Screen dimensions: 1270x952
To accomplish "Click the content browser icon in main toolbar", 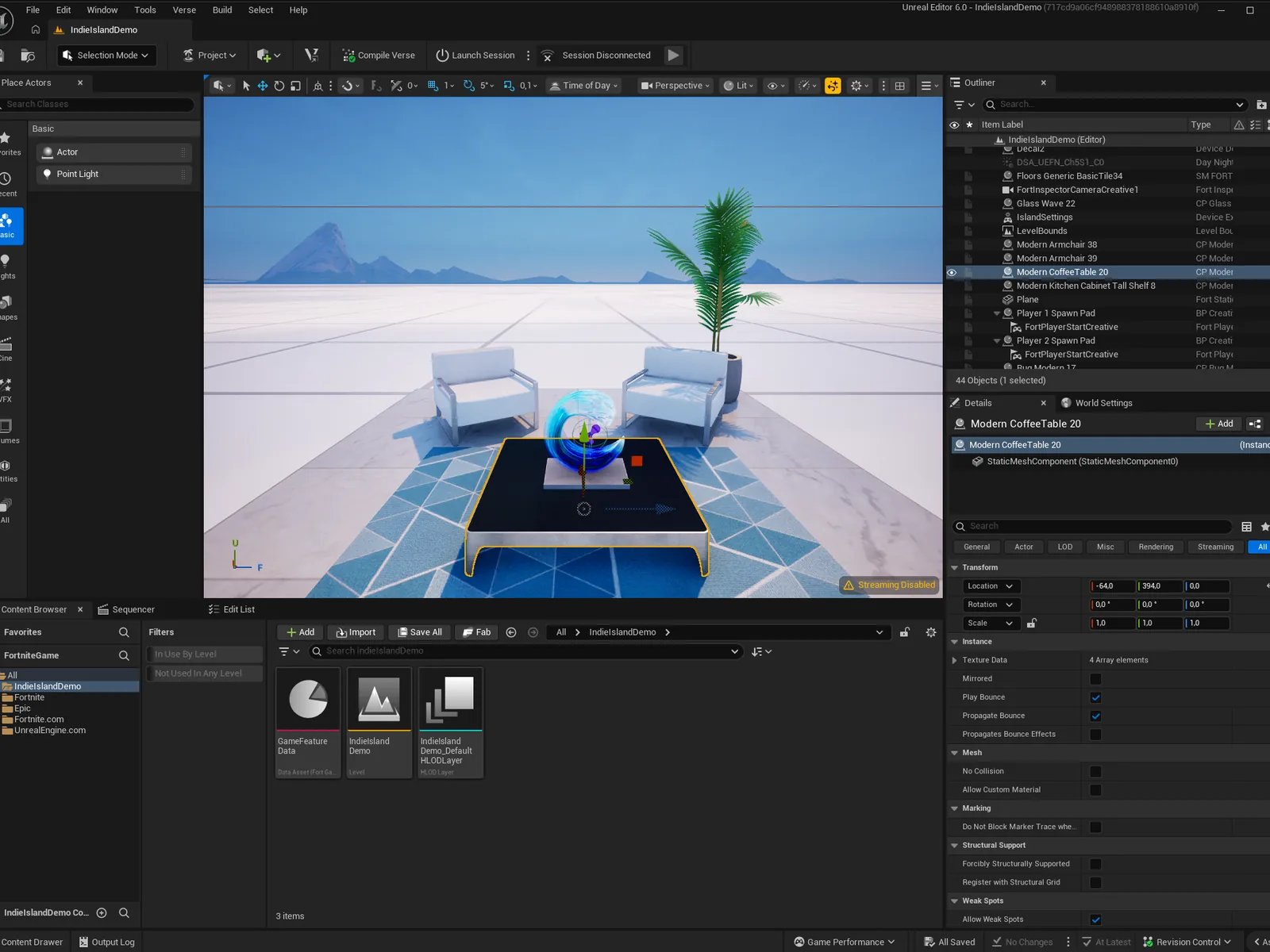I will [28, 56].
